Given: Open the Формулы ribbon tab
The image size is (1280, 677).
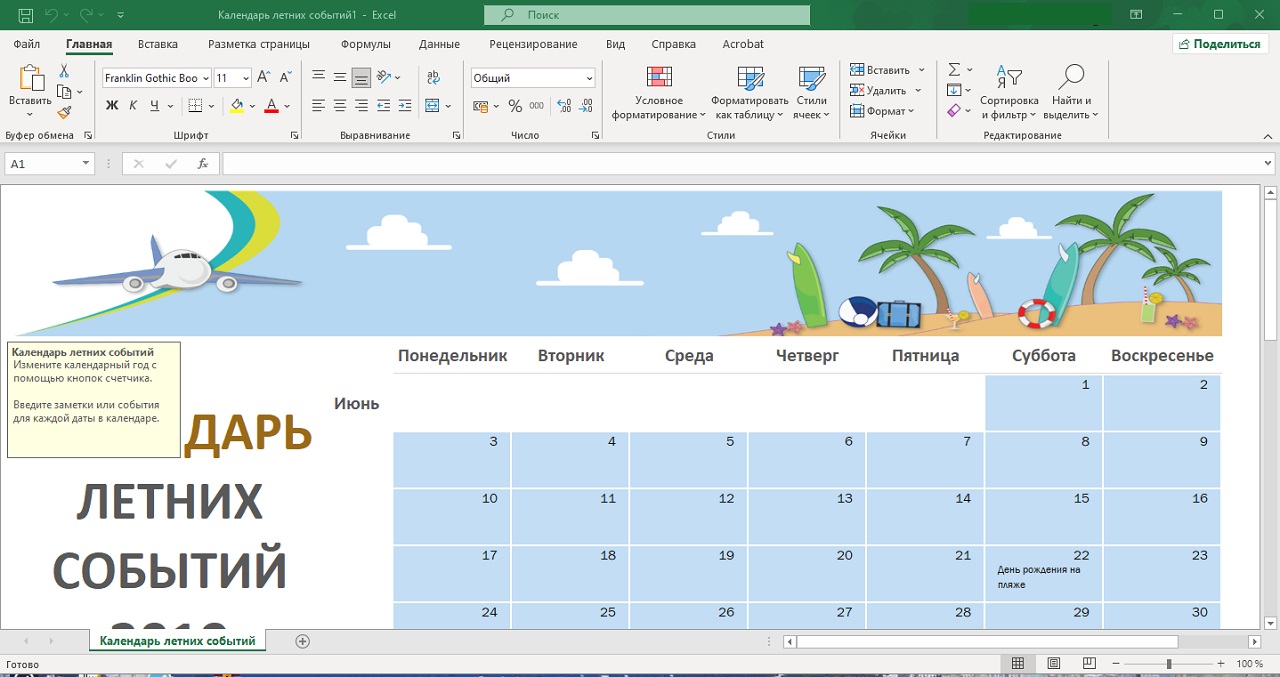Looking at the screenshot, I should click(x=365, y=44).
